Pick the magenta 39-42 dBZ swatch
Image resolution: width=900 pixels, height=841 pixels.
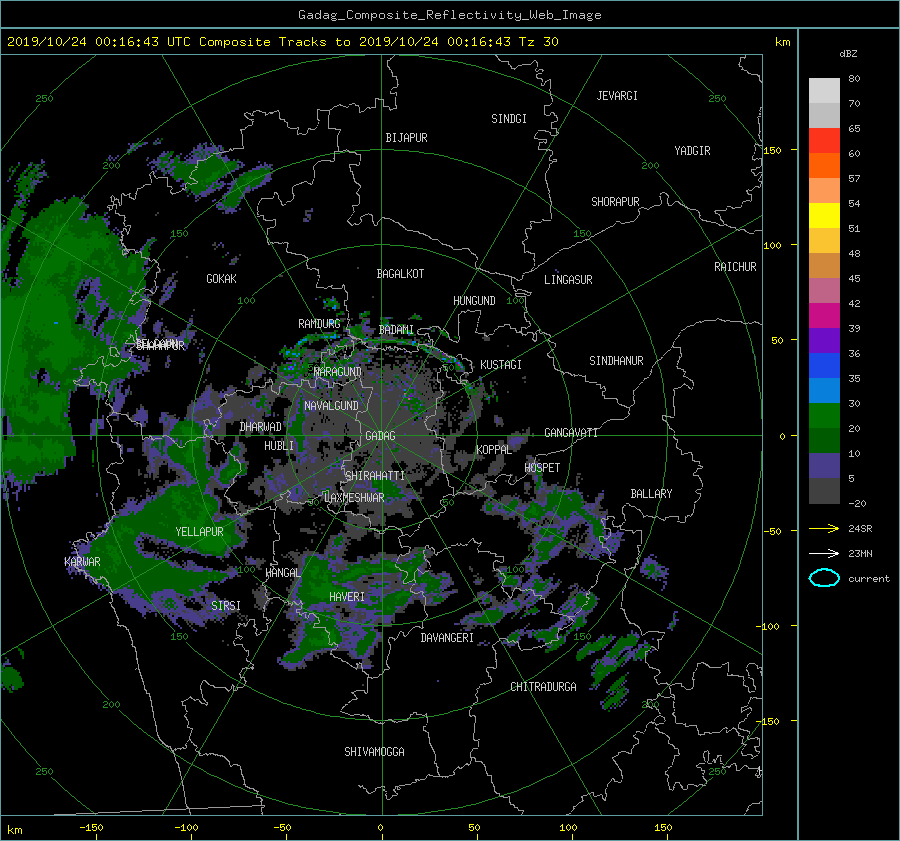[824, 316]
